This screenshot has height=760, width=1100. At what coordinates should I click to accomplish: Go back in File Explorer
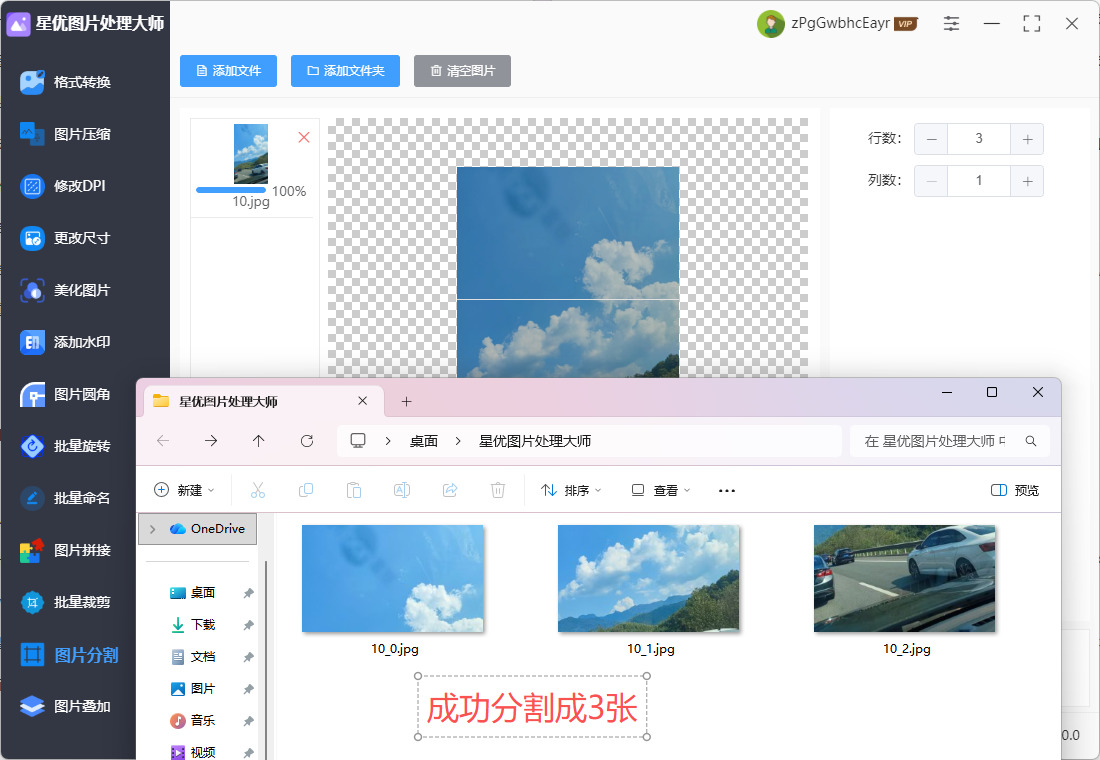[x=163, y=441]
